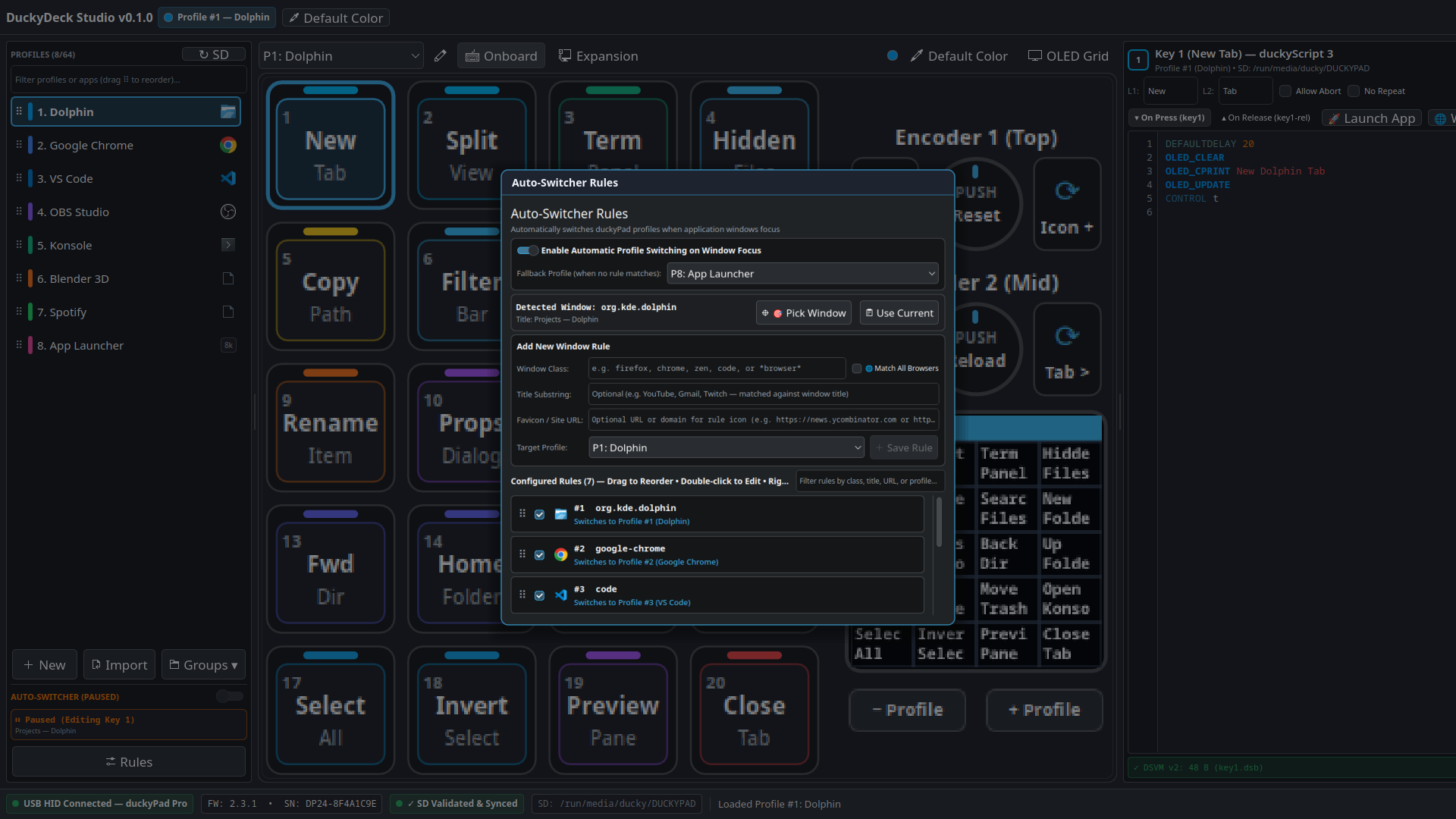Click the drag handle for Spotify profile

tap(19, 312)
